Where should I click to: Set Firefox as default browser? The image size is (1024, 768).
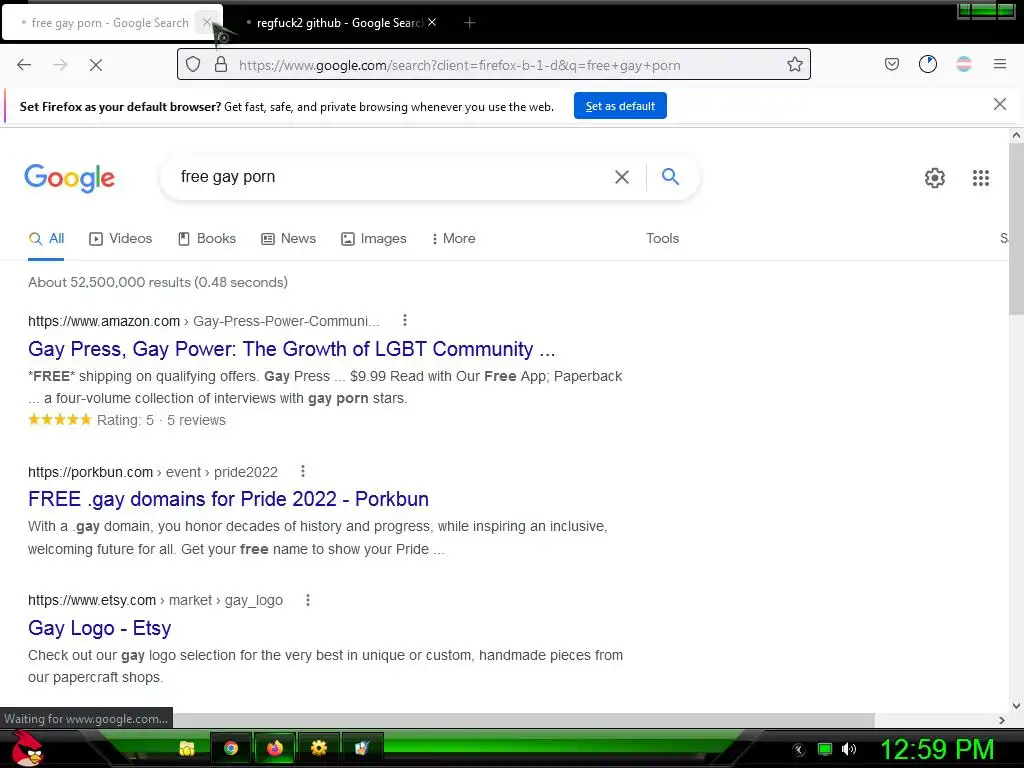(x=620, y=106)
